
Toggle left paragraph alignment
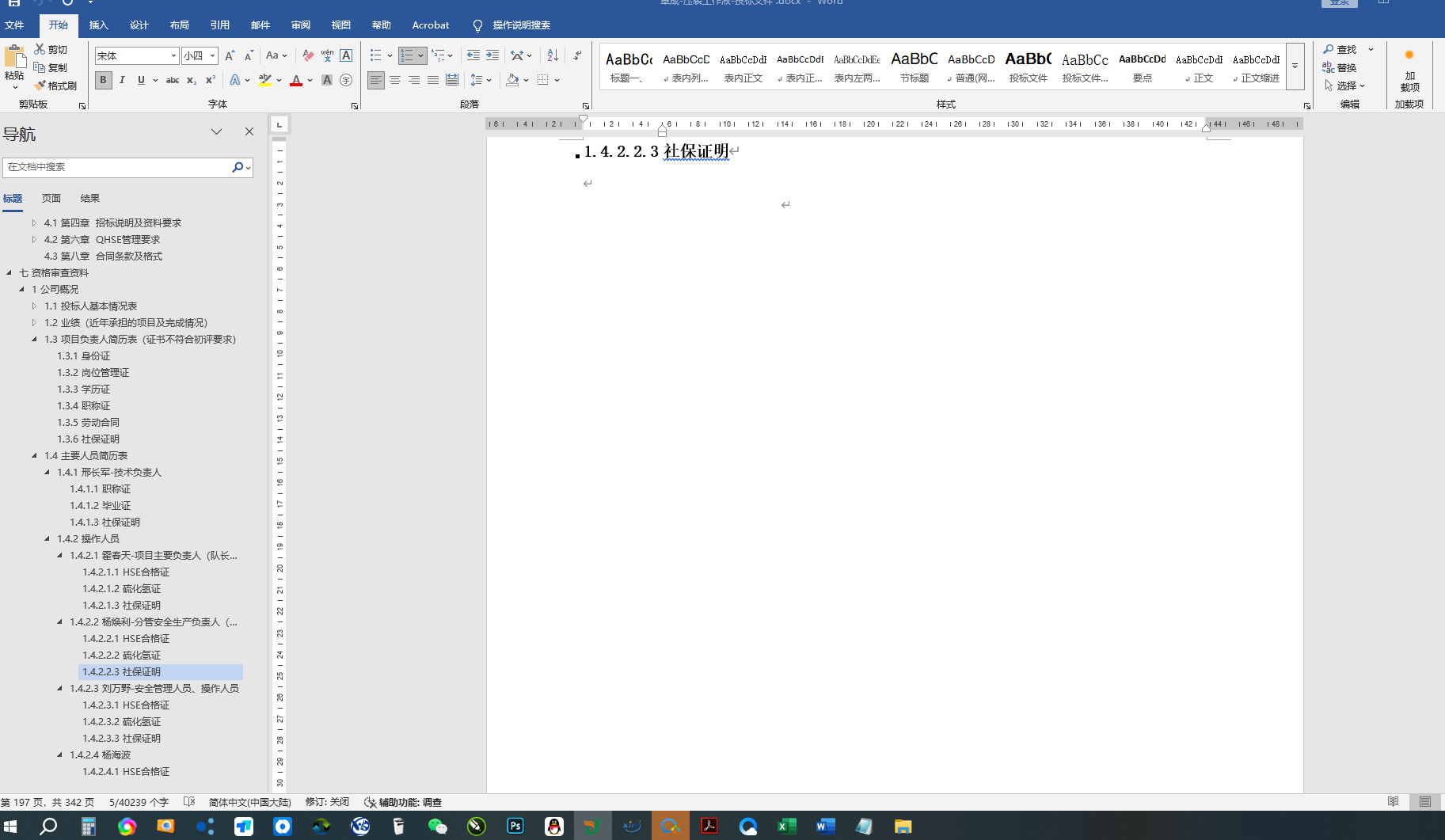pos(376,80)
